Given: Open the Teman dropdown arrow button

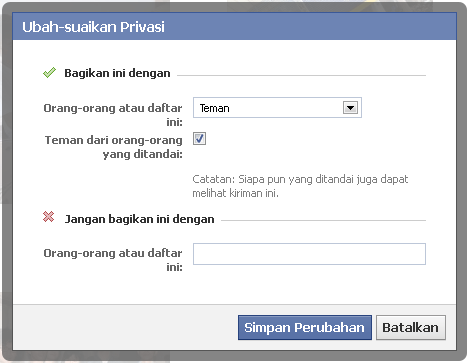Looking at the screenshot, I should coord(350,108).
